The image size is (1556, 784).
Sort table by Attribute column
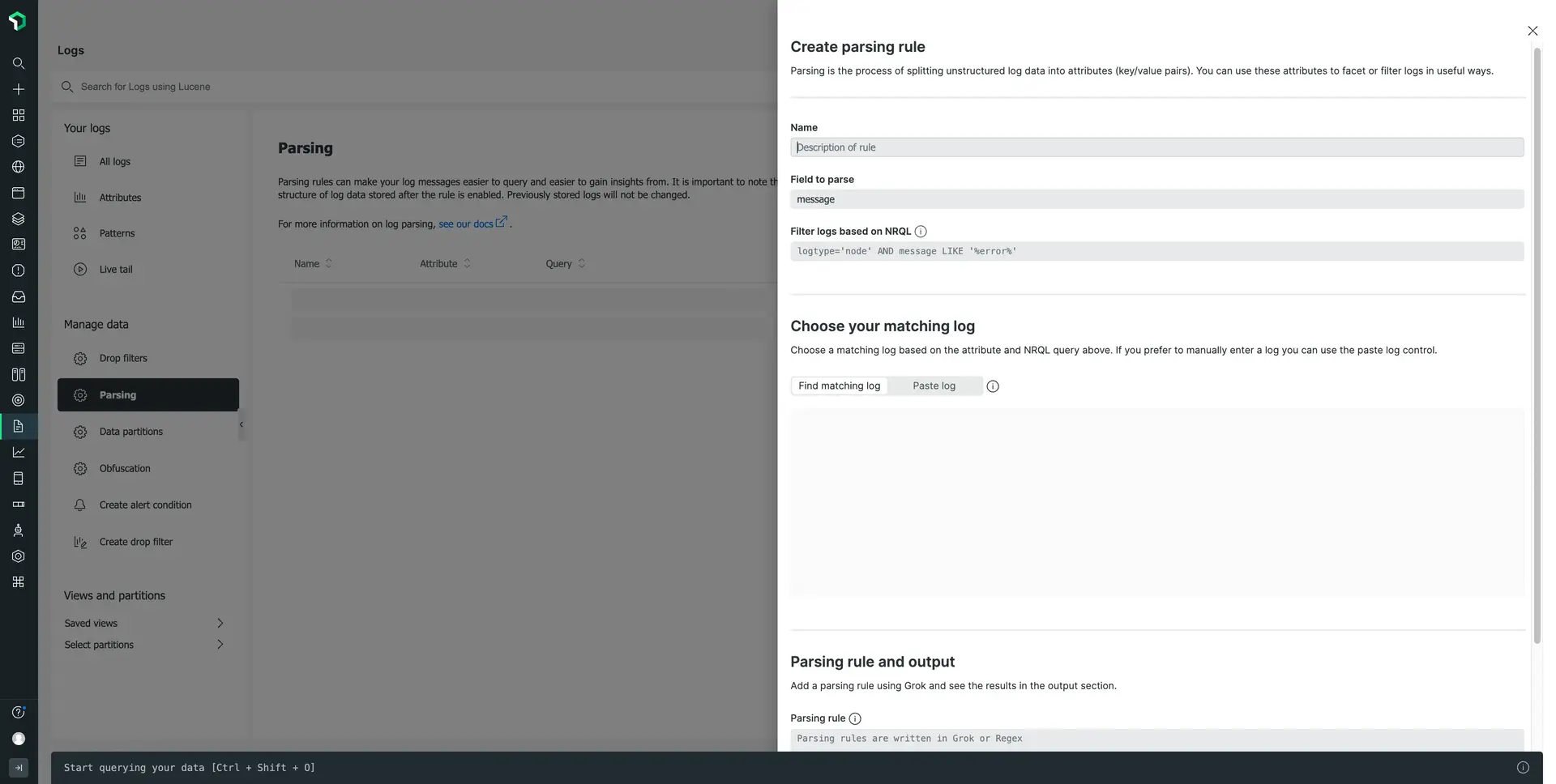click(x=445, y=263)
